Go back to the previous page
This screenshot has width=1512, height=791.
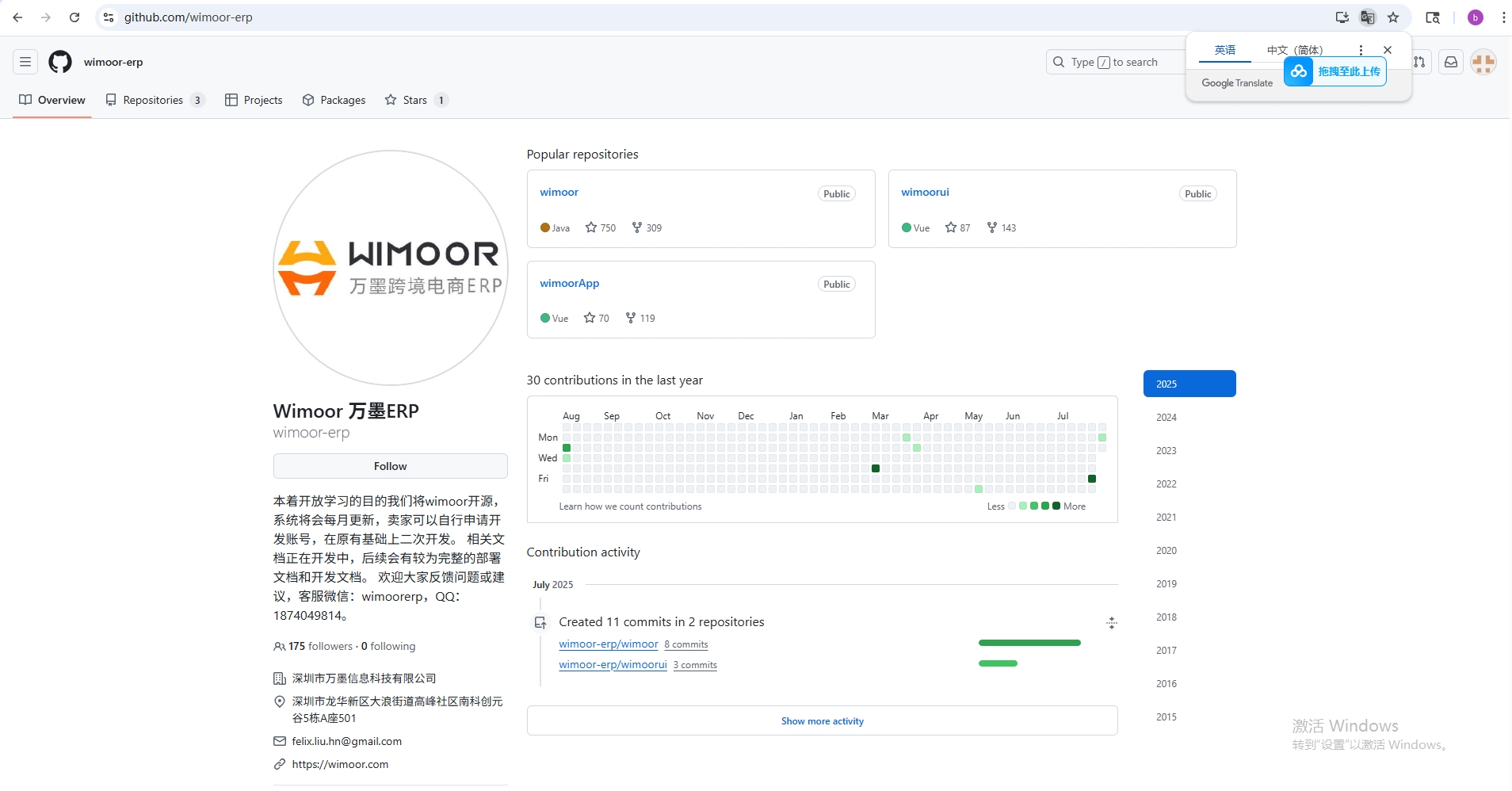pyautogui.click(x=17, y=17)
